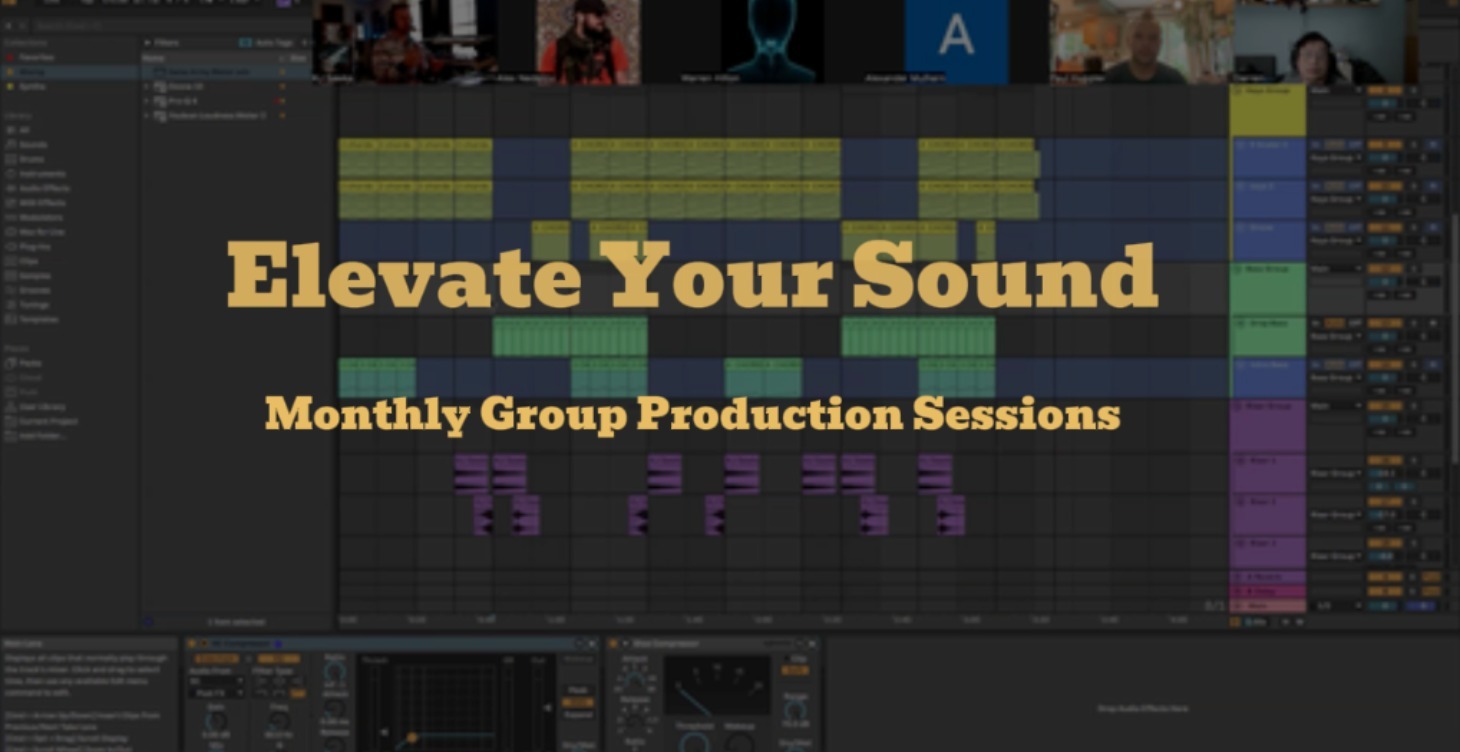Open Current Project place

pos(47,421)
